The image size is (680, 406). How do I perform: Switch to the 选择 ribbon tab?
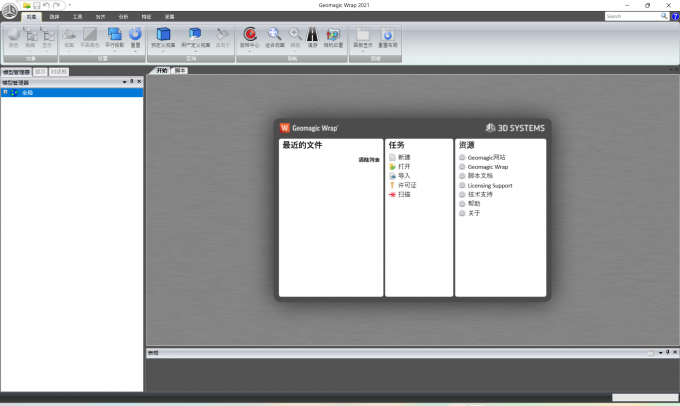point(54,17)
